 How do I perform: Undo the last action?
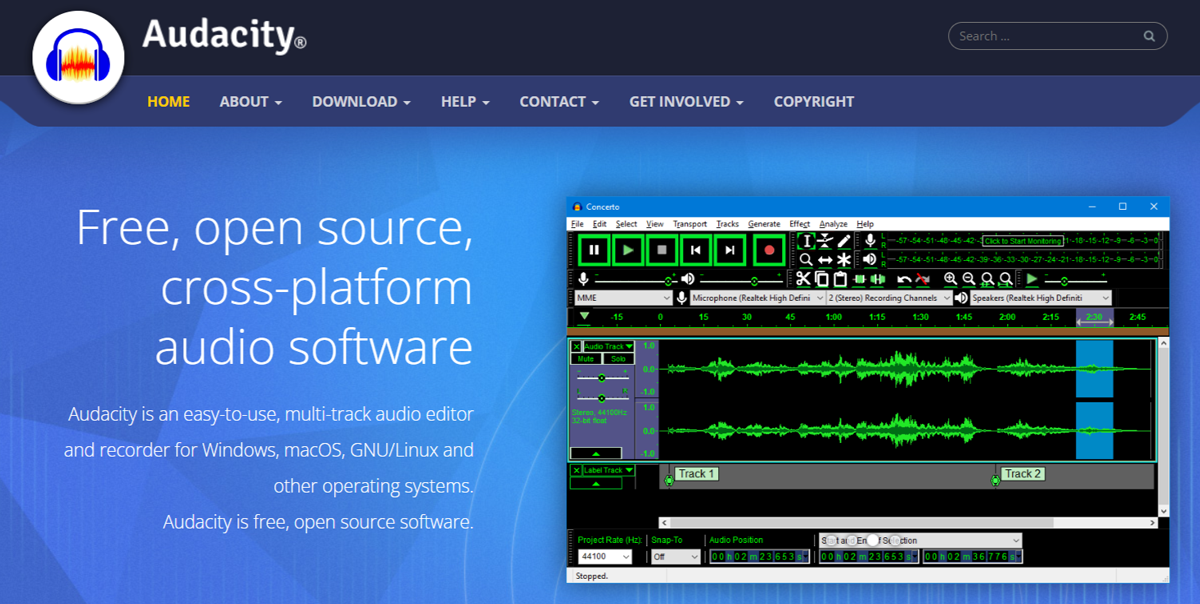pos(904,279)
